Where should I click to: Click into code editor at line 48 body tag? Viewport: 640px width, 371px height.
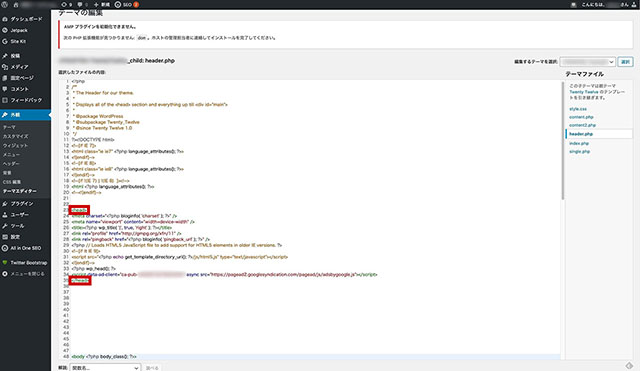click(104, 356)
